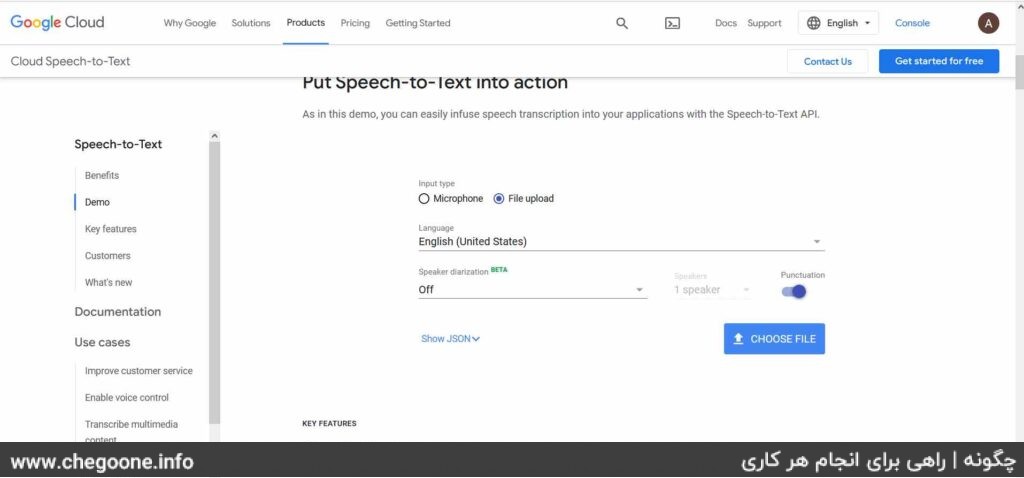Open the Speaker diarization Off dropdown
The height and width of the screenshot is (478, 1024).
coord(532,289)
